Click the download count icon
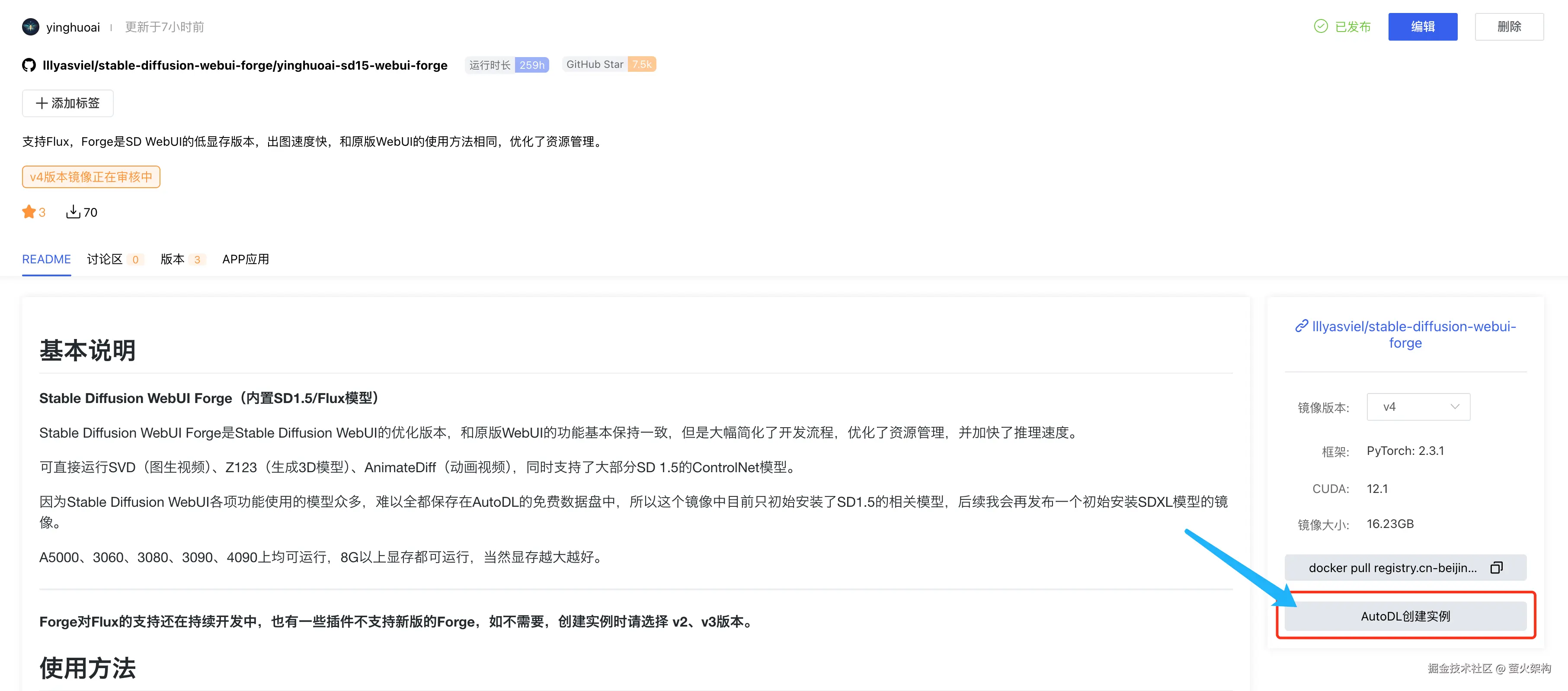1568x691 pixels. [73, 212]
